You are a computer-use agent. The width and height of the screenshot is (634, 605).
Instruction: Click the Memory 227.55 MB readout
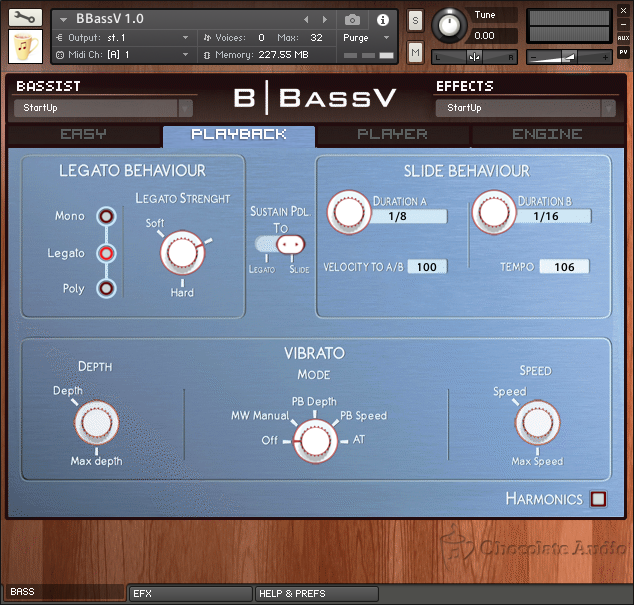point(283,55)
